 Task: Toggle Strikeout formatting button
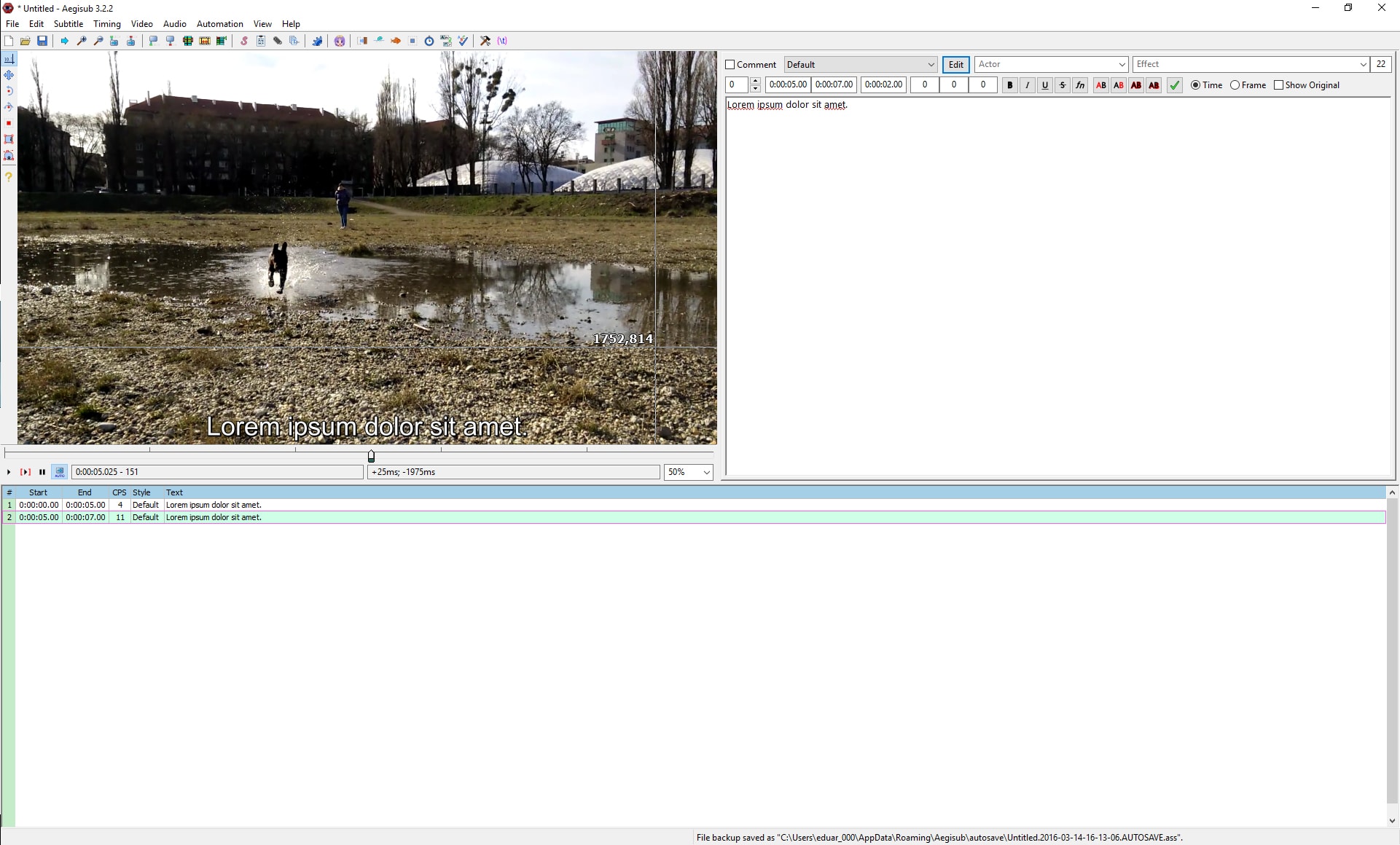click(x=1062, y=85)
